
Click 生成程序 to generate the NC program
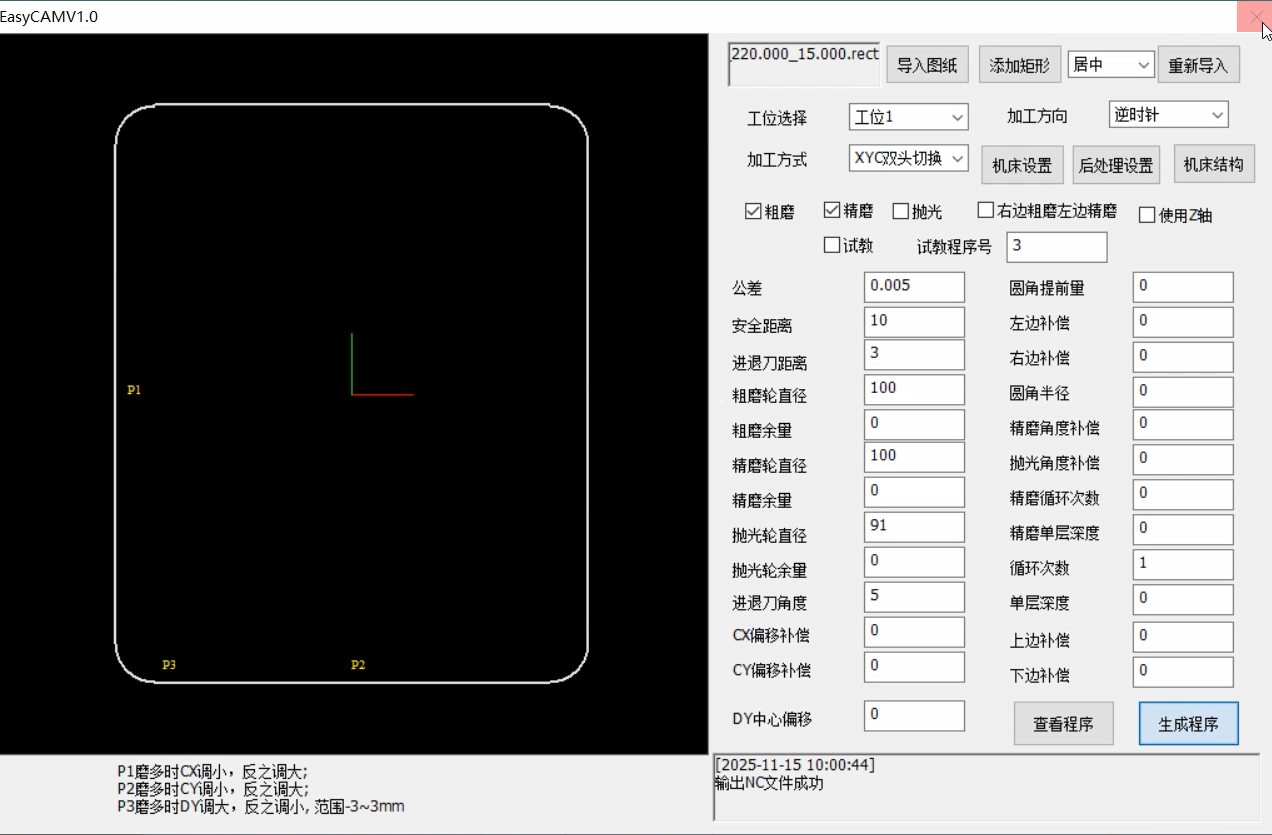(x=1188, y=723)
